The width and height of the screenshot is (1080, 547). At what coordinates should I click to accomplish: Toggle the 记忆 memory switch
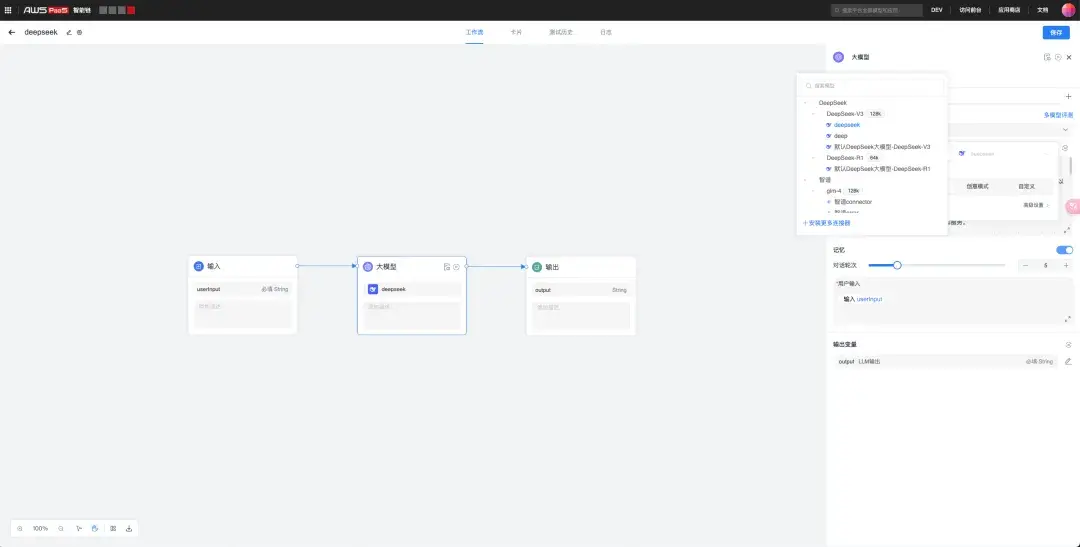coord(1064,250)
